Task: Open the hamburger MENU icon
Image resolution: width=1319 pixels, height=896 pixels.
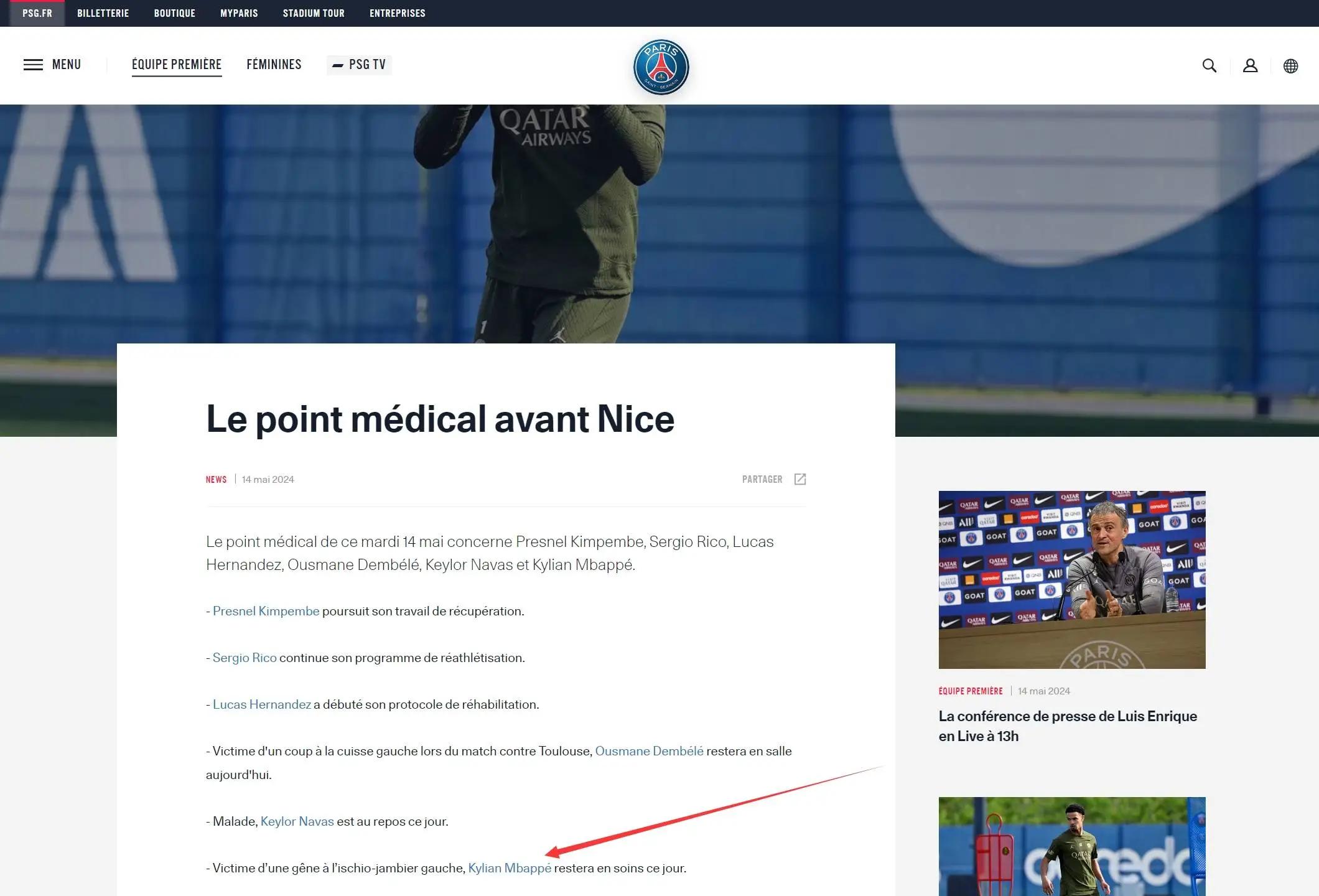Action: click(33, 65)
